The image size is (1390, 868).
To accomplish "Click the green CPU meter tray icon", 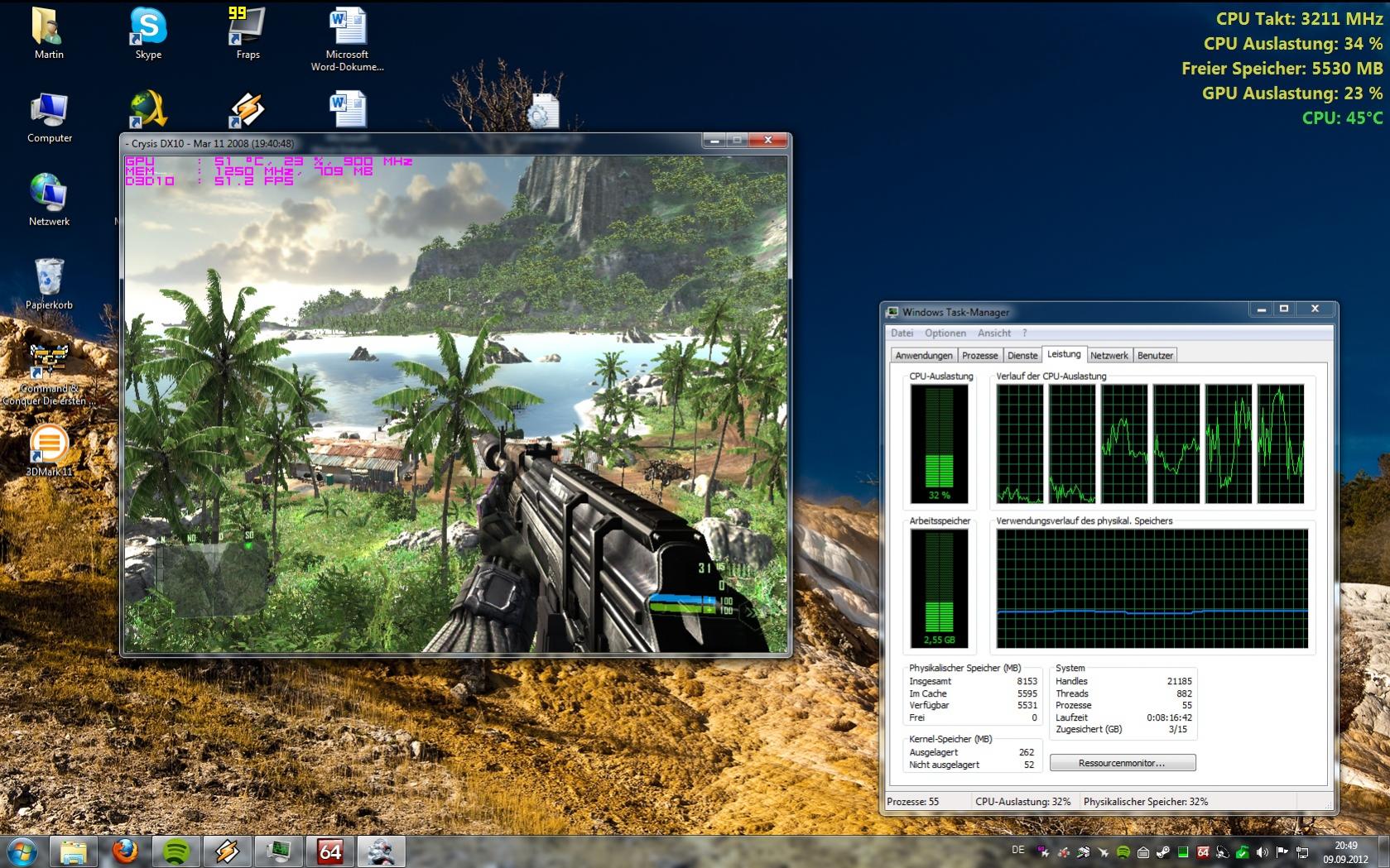I will [1183, 851].
